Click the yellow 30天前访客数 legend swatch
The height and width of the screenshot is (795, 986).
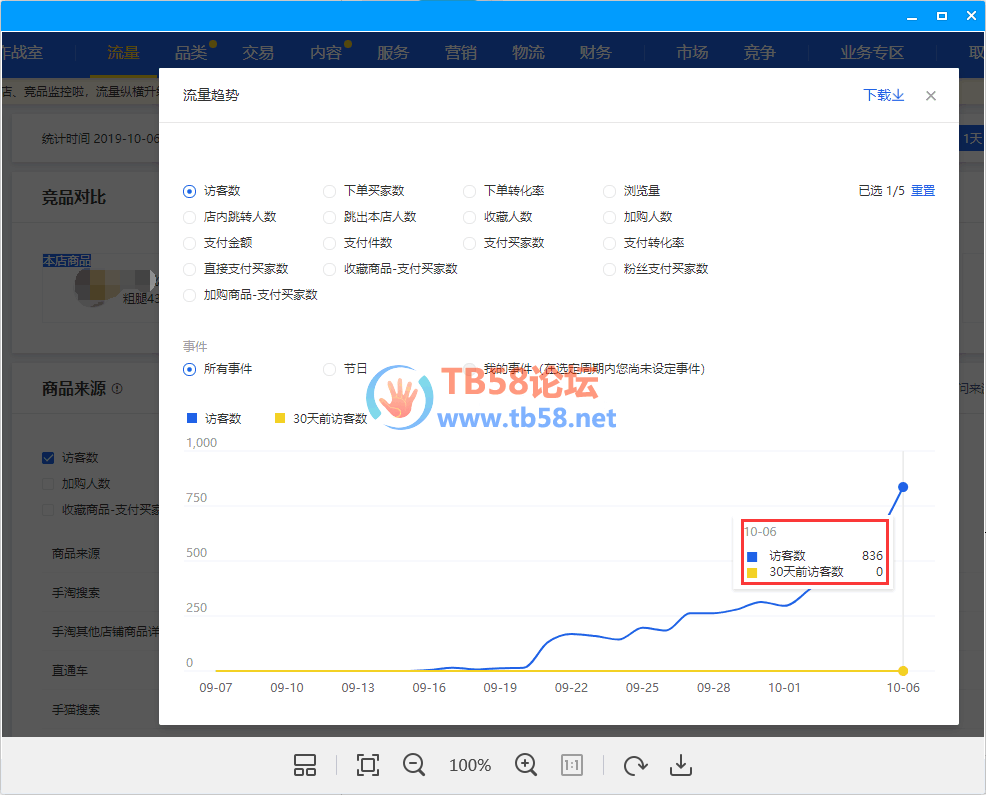coord(280,419)
